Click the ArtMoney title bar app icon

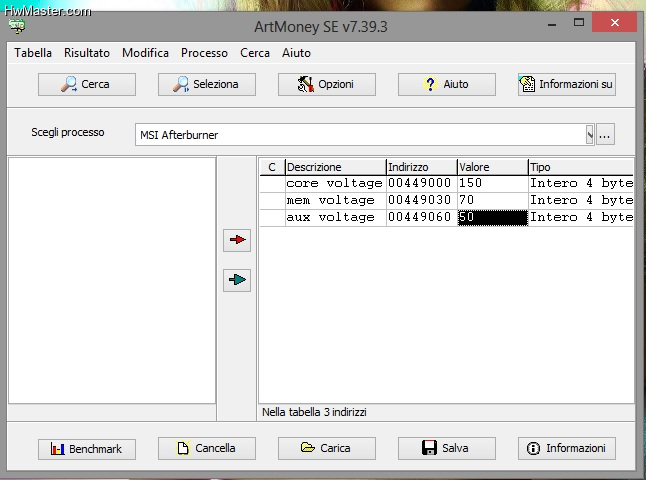click(17, 26)
